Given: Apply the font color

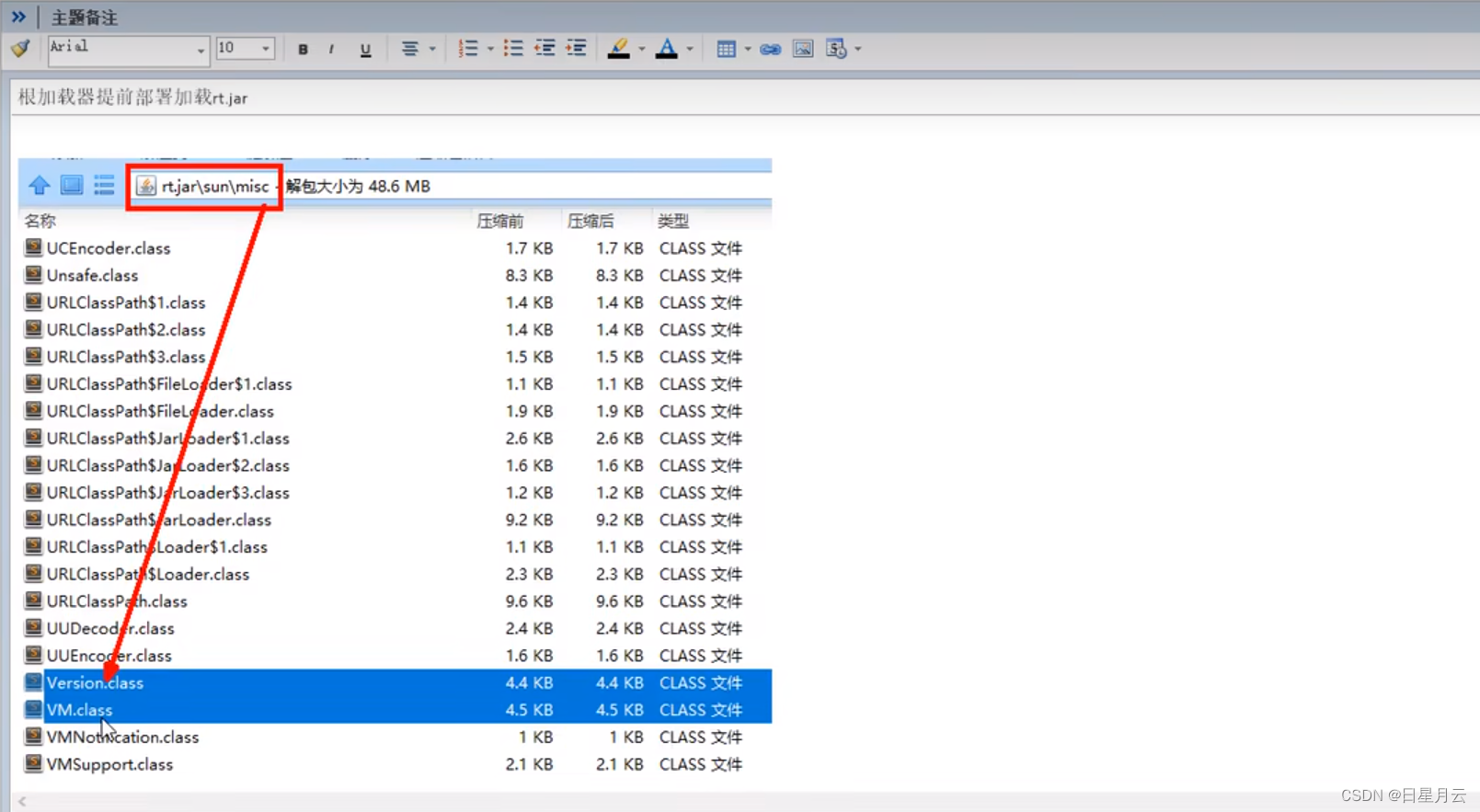Looking at the screenshot, I should [x=667, y=49].
